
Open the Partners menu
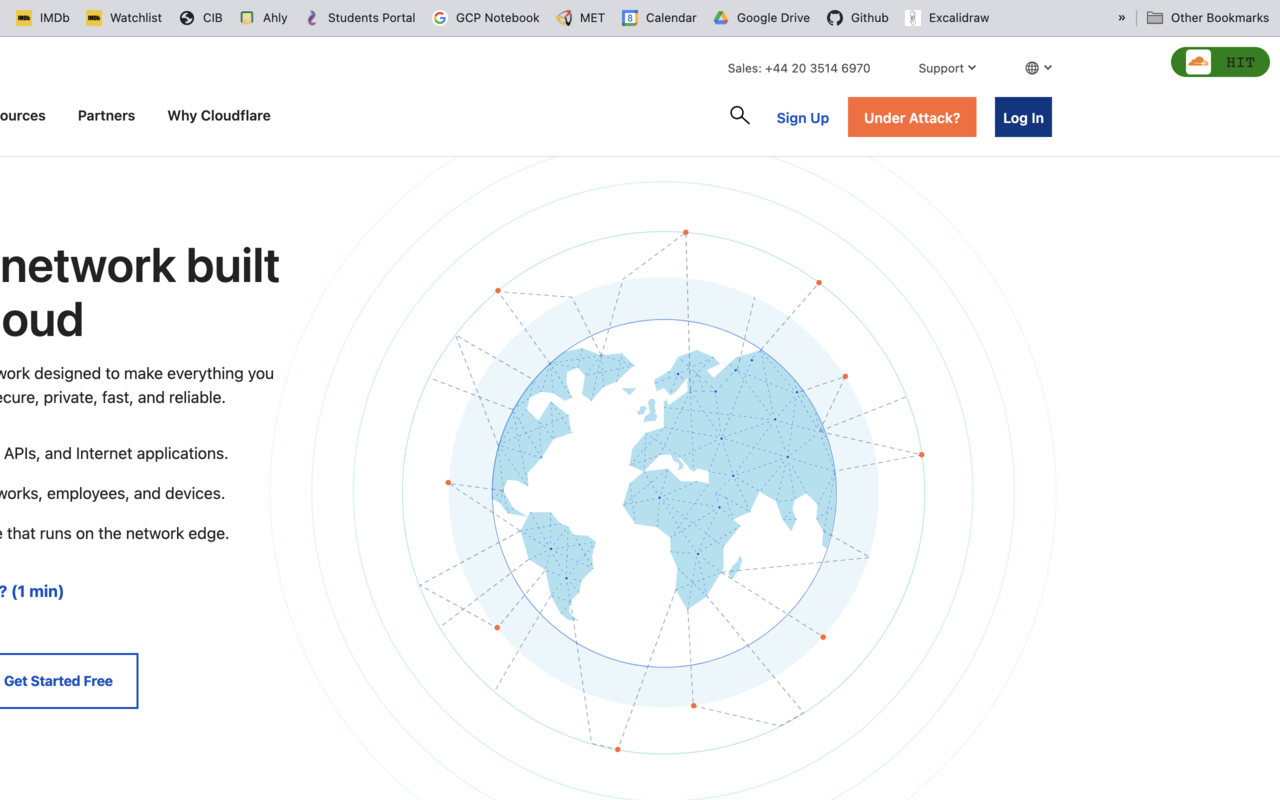coord(106,116)
